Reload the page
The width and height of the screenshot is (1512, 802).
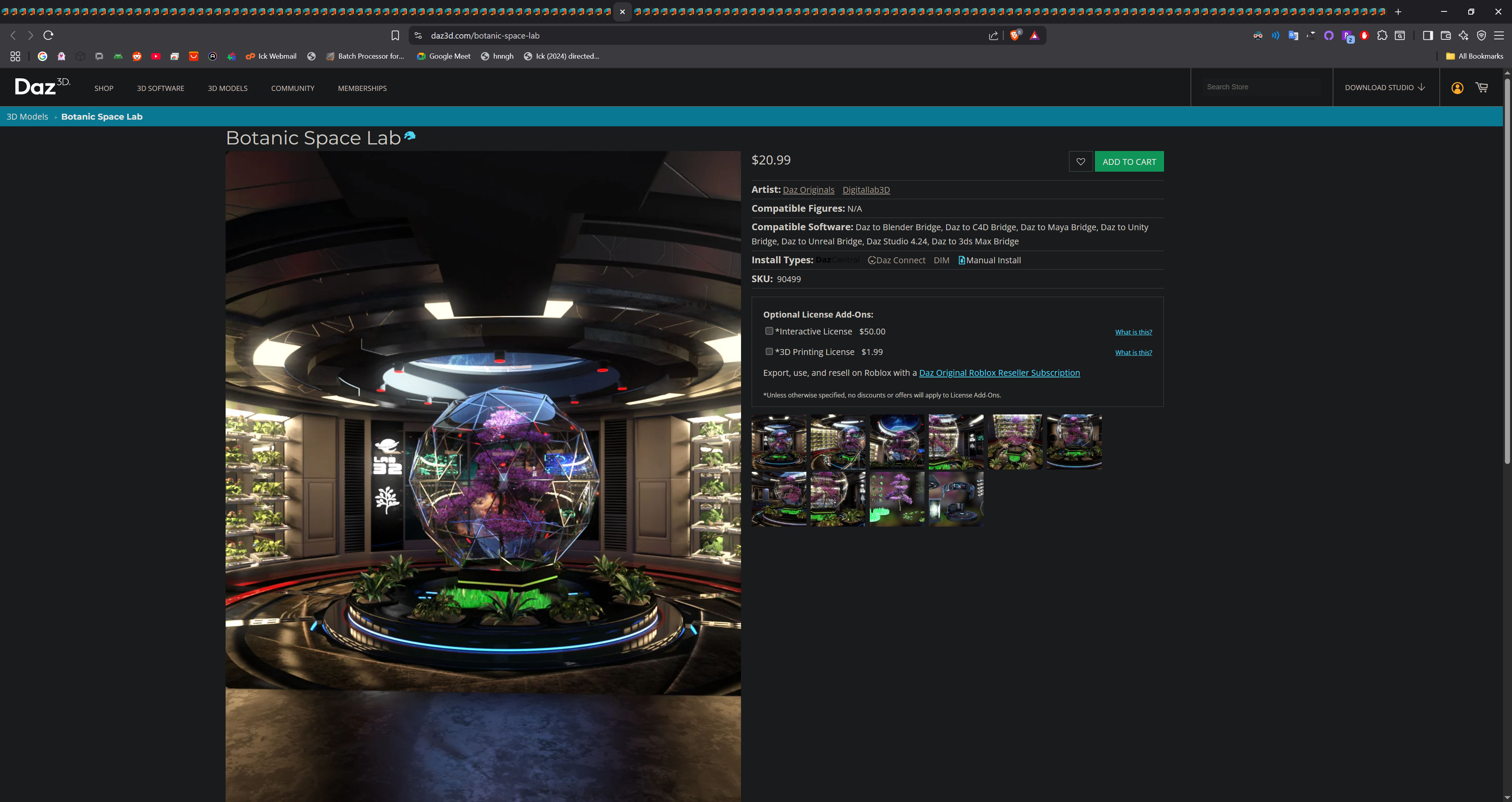tap(49, 35)
